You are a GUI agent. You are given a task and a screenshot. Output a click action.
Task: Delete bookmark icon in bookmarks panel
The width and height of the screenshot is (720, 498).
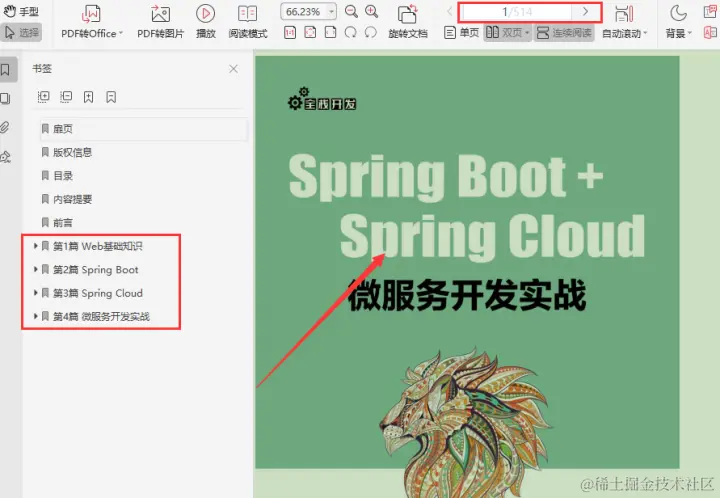111,96
